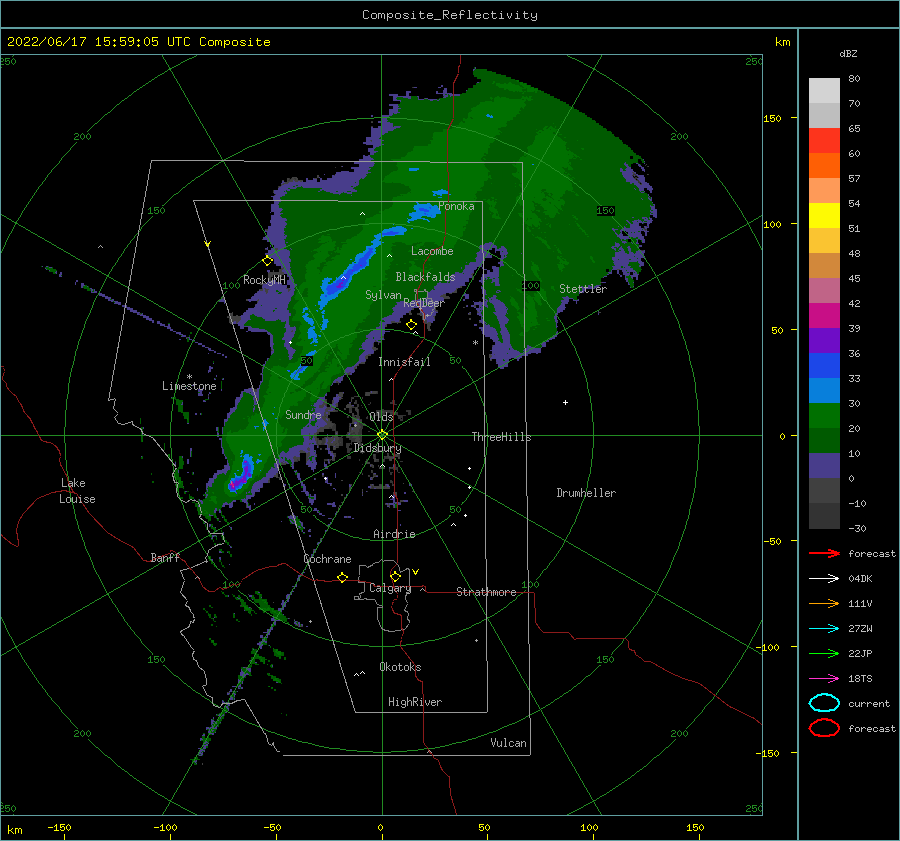Image resolution: width=900 pixels, height=841 pixels.
Task: Click the Cochrane label
Action: pyautogui.click(x=327, y=559)
